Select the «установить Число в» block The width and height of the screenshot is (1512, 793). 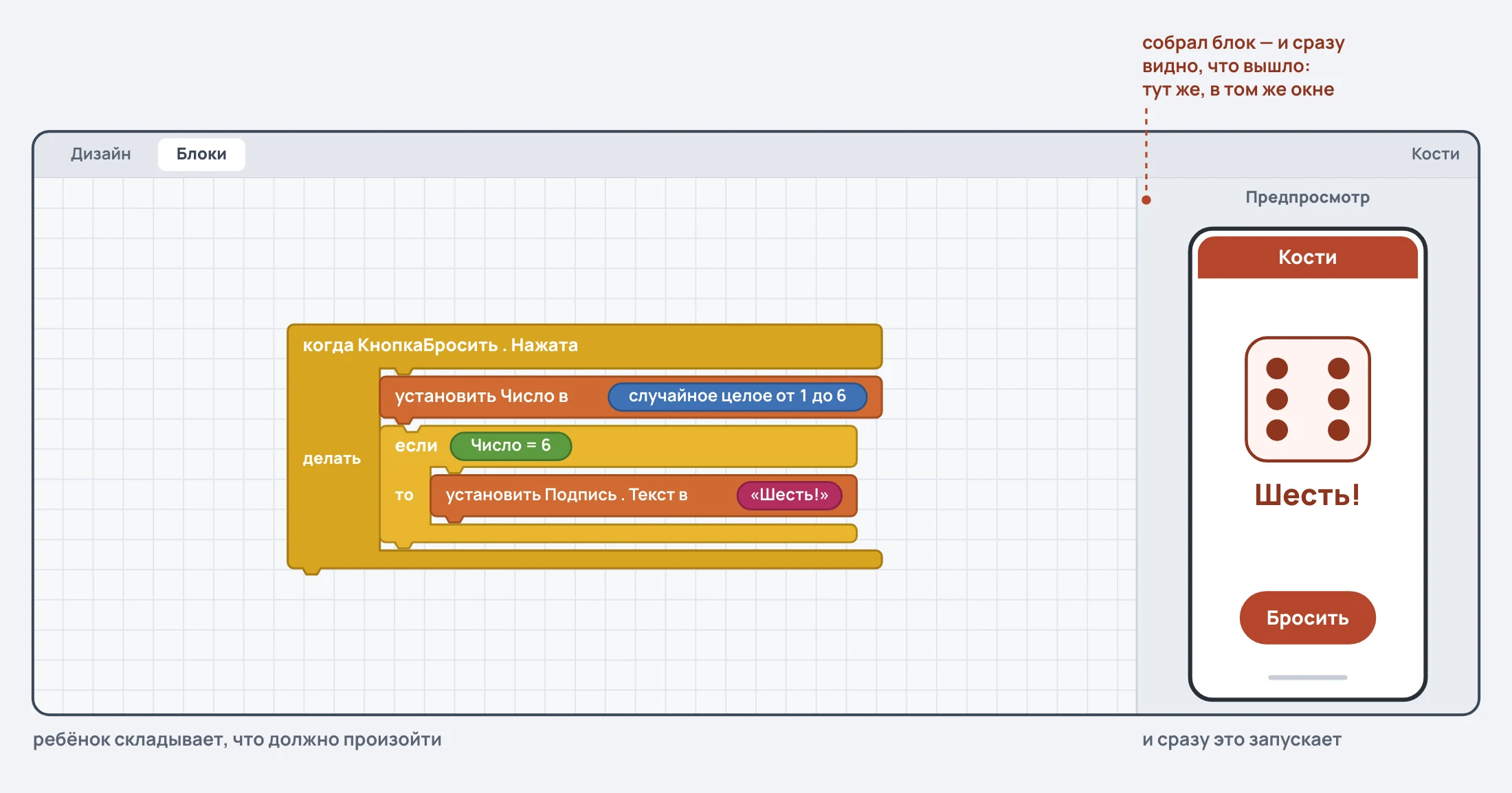481,396
